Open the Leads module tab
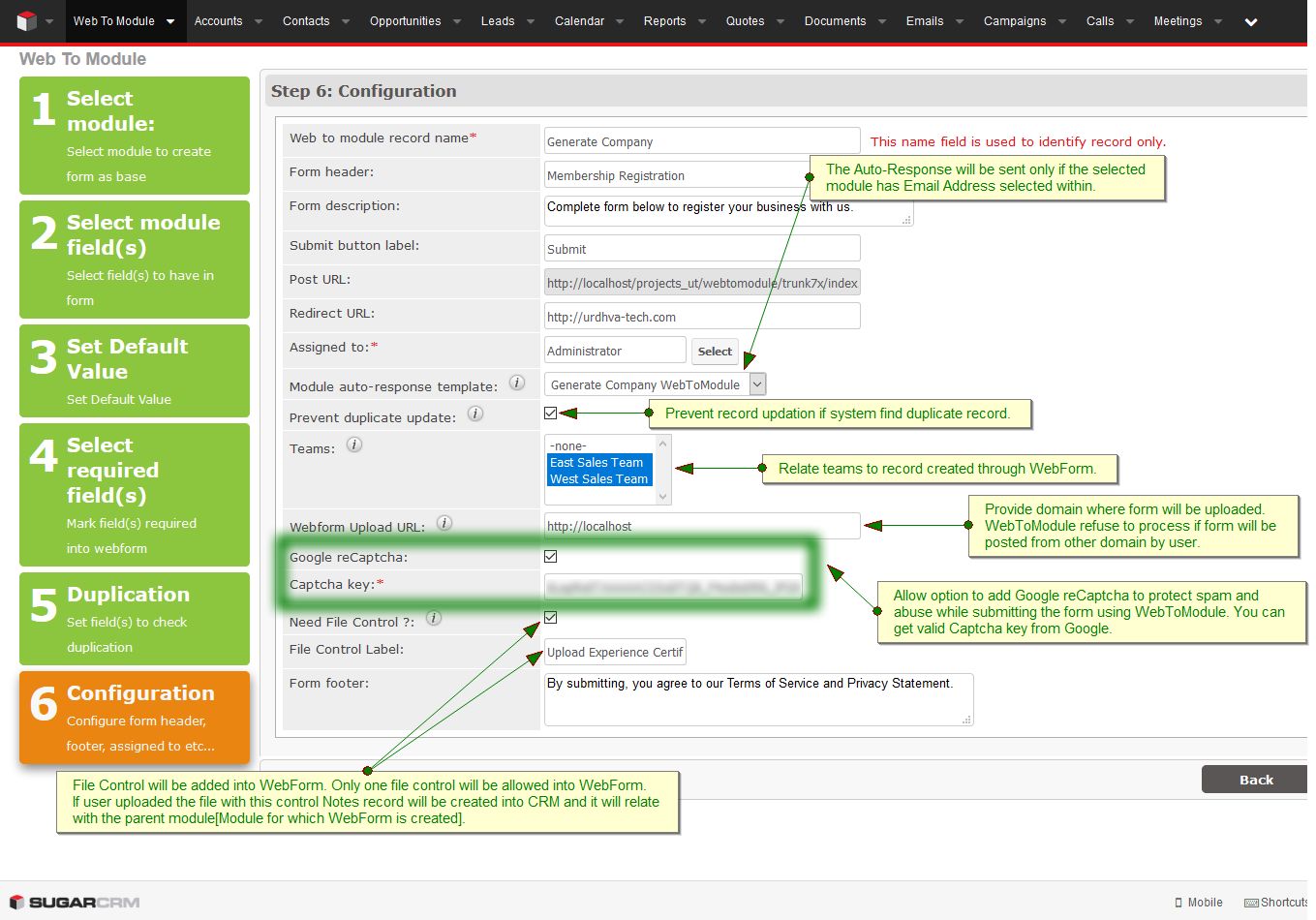1316x920 pixels. 498,21
